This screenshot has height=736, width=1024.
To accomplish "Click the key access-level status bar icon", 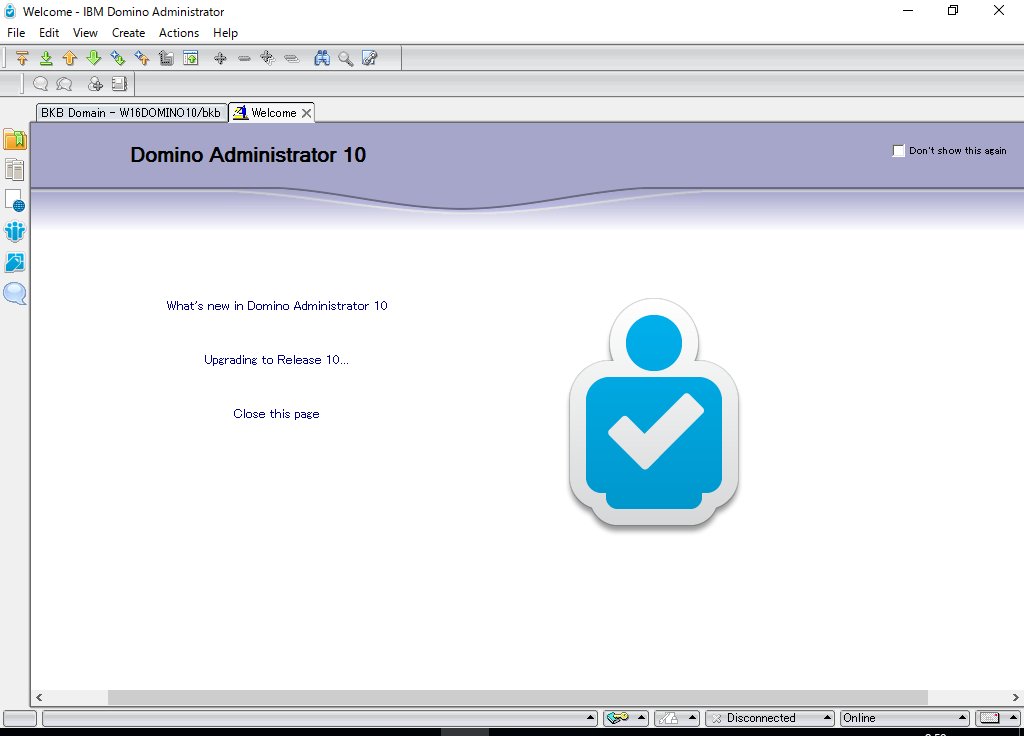I will (617, 718).
